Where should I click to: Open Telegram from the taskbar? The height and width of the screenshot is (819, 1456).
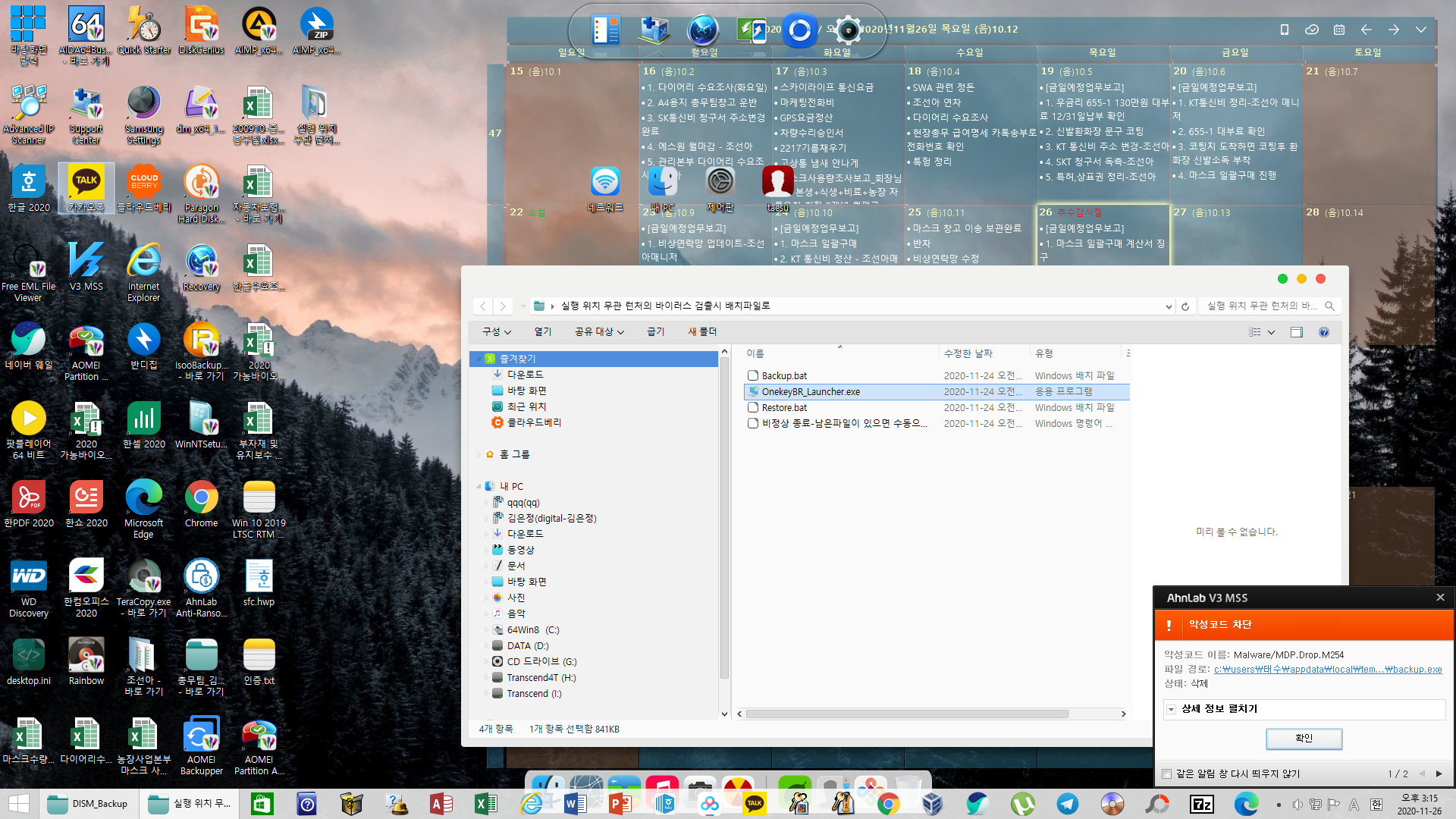(1068, 804)
